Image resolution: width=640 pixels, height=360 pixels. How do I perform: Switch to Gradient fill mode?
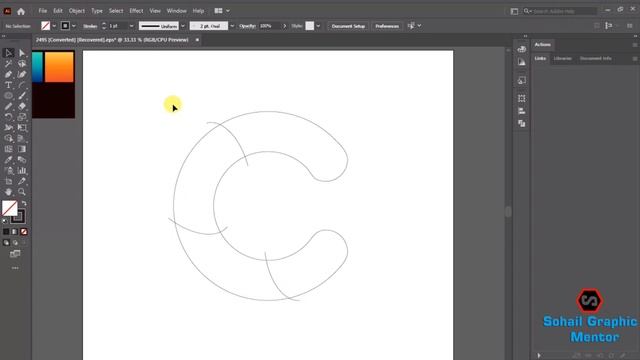coord(15,231)
